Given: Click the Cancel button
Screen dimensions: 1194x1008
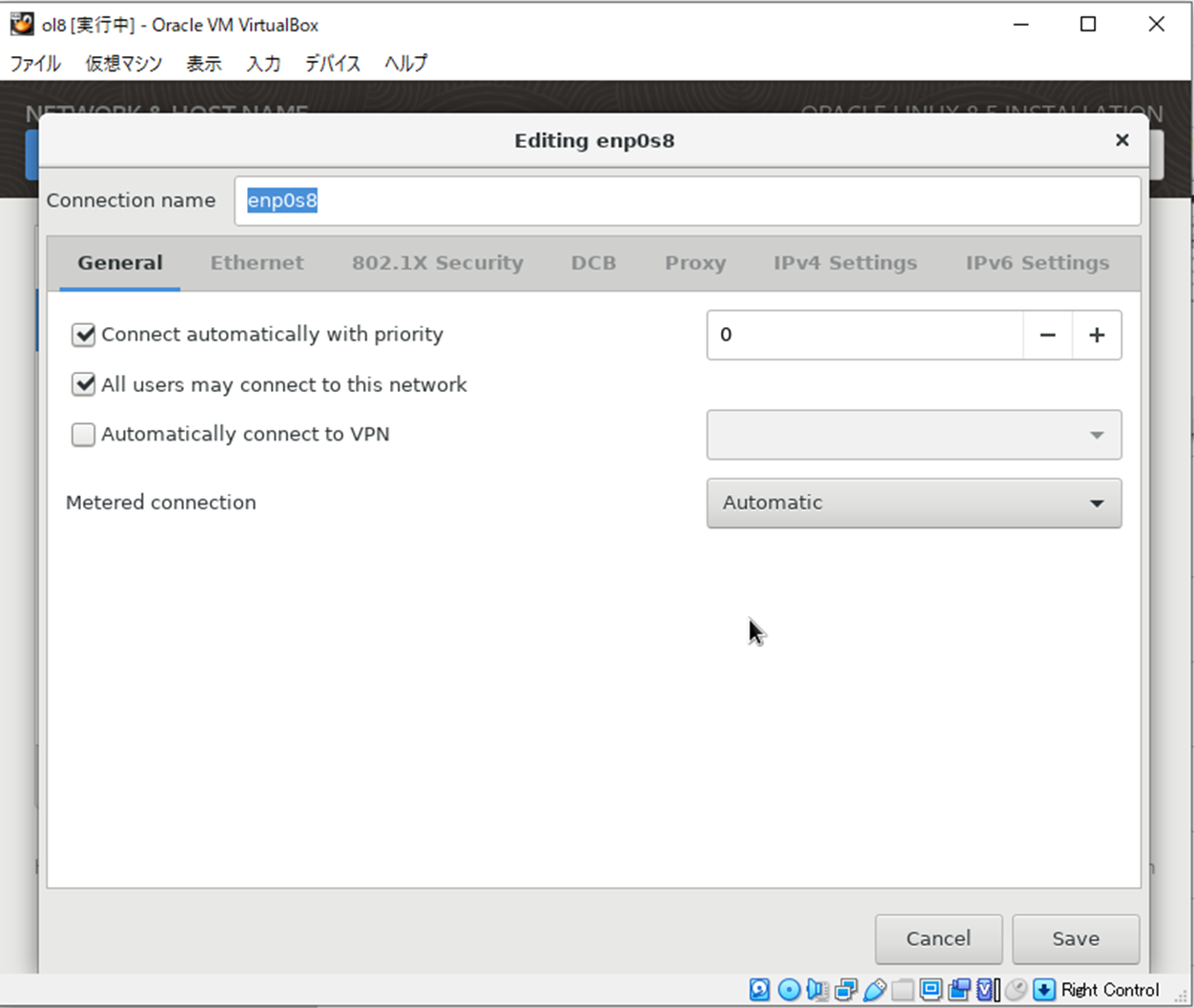Looking at the screenshot, I should pos(938,939).
